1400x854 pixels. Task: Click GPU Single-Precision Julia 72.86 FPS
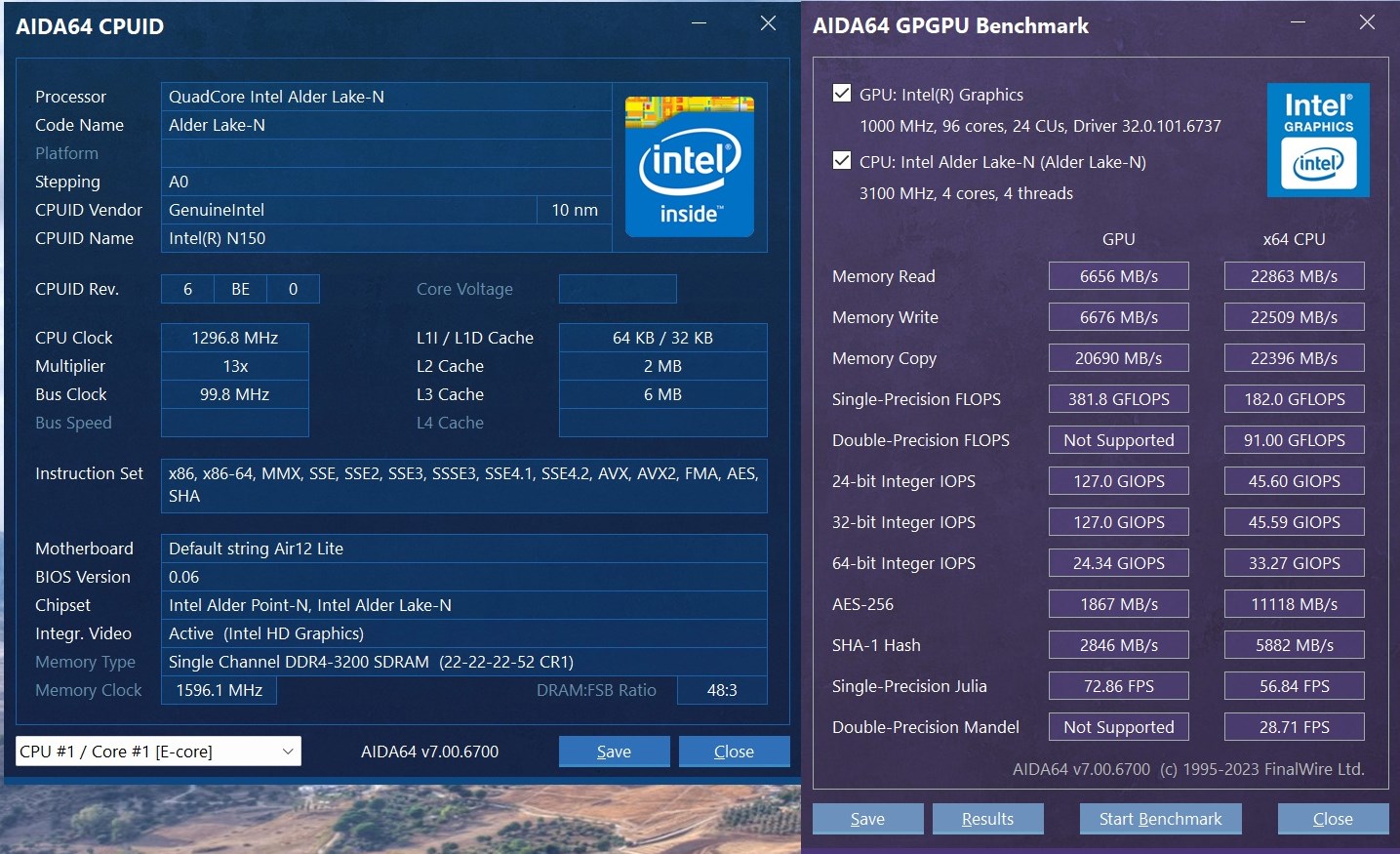click(x=1119, y=686)
